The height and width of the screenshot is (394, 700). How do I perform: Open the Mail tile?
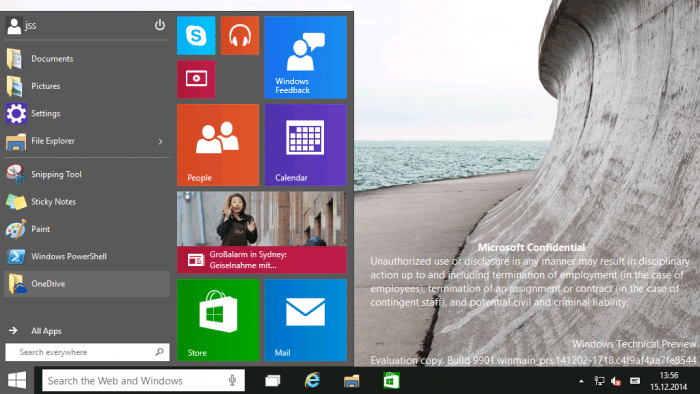tap(305, 320)
